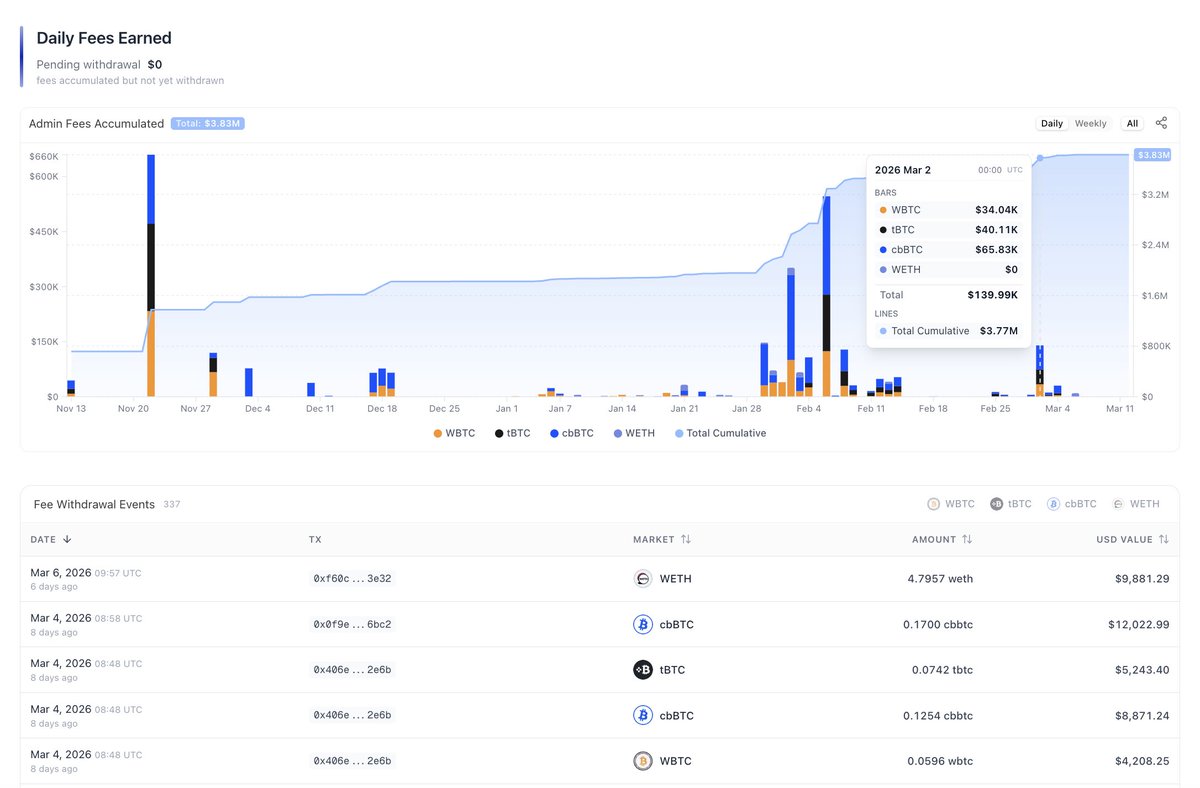Screen dimensions: 1200x788
Task: Click cbBTC icon in $8,871.24 row
Action: tap(643, 715)
